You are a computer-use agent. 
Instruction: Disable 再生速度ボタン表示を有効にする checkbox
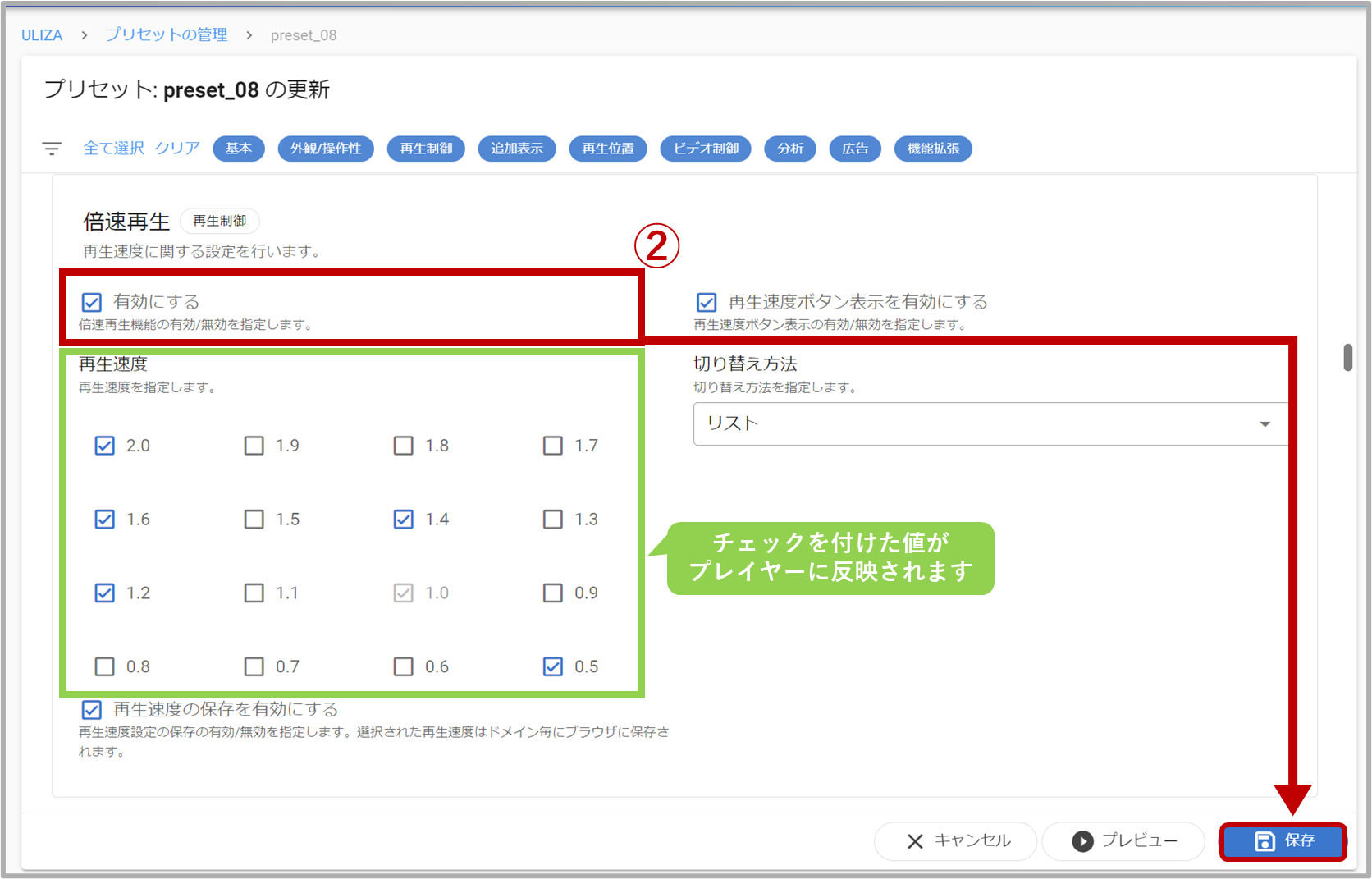coord(707,302)
